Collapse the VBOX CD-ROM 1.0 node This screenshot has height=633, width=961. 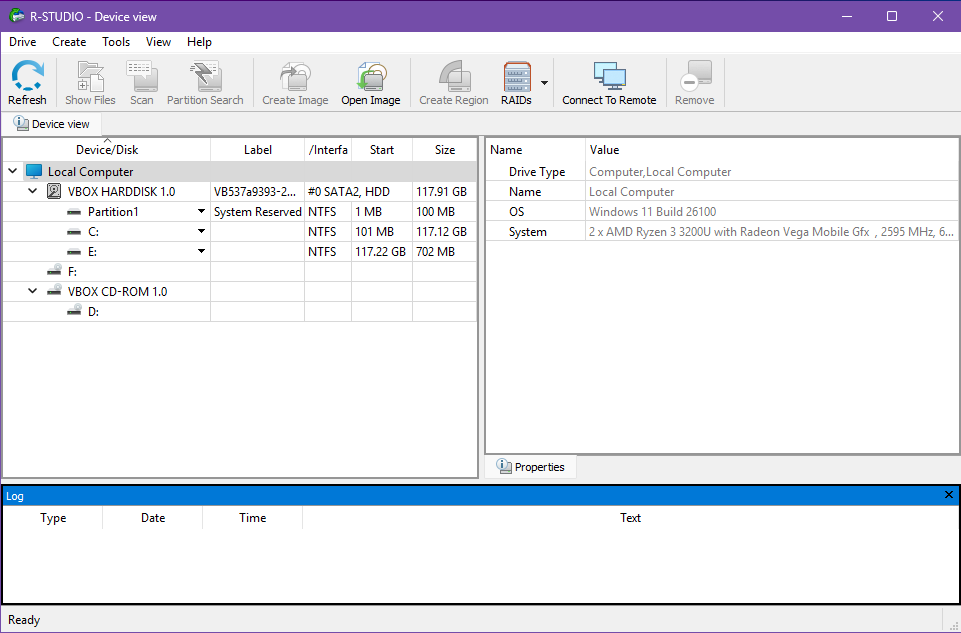tap(32, 291)
